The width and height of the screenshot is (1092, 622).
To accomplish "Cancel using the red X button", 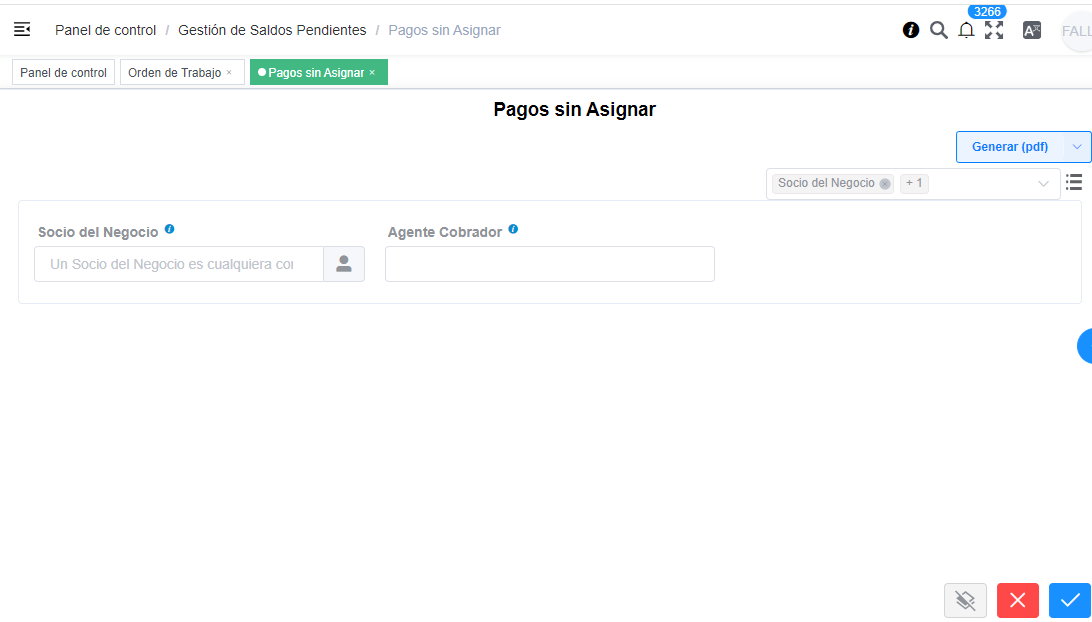I will pos(1017,600).
